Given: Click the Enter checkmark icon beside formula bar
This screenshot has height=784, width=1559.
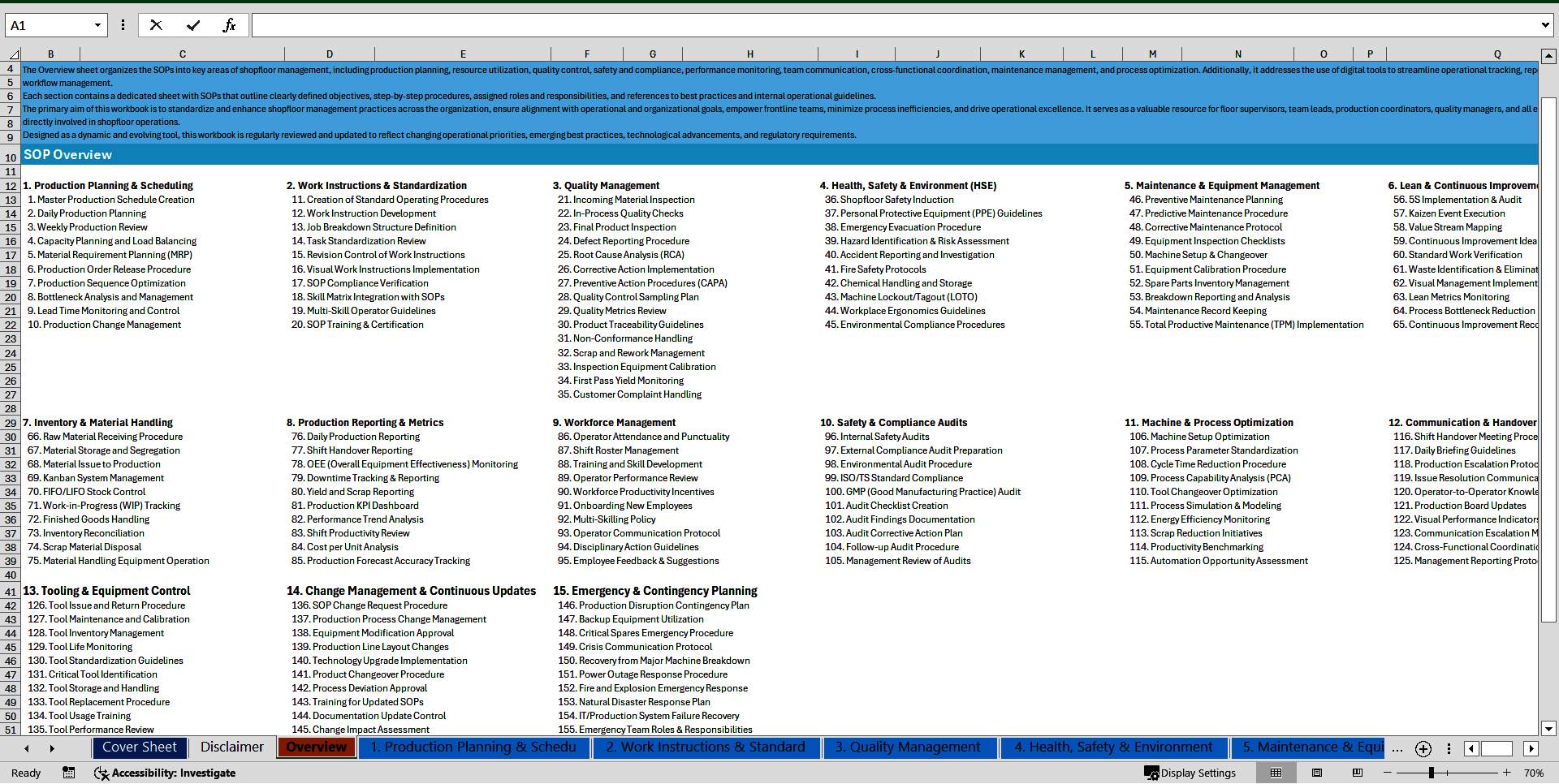Looking at the screenshot, I should point(193,24).
